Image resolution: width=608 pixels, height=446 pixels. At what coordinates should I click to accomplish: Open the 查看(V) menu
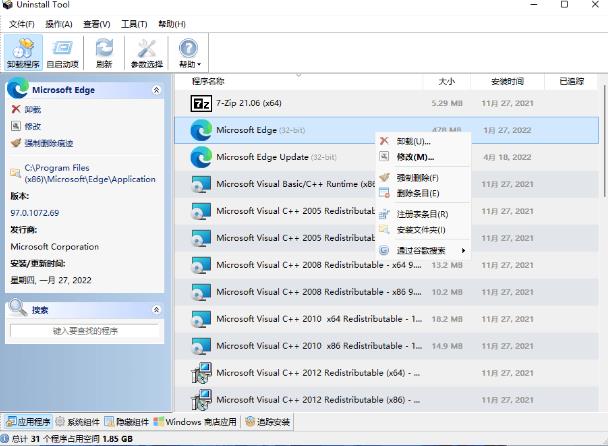click(97, 24)
